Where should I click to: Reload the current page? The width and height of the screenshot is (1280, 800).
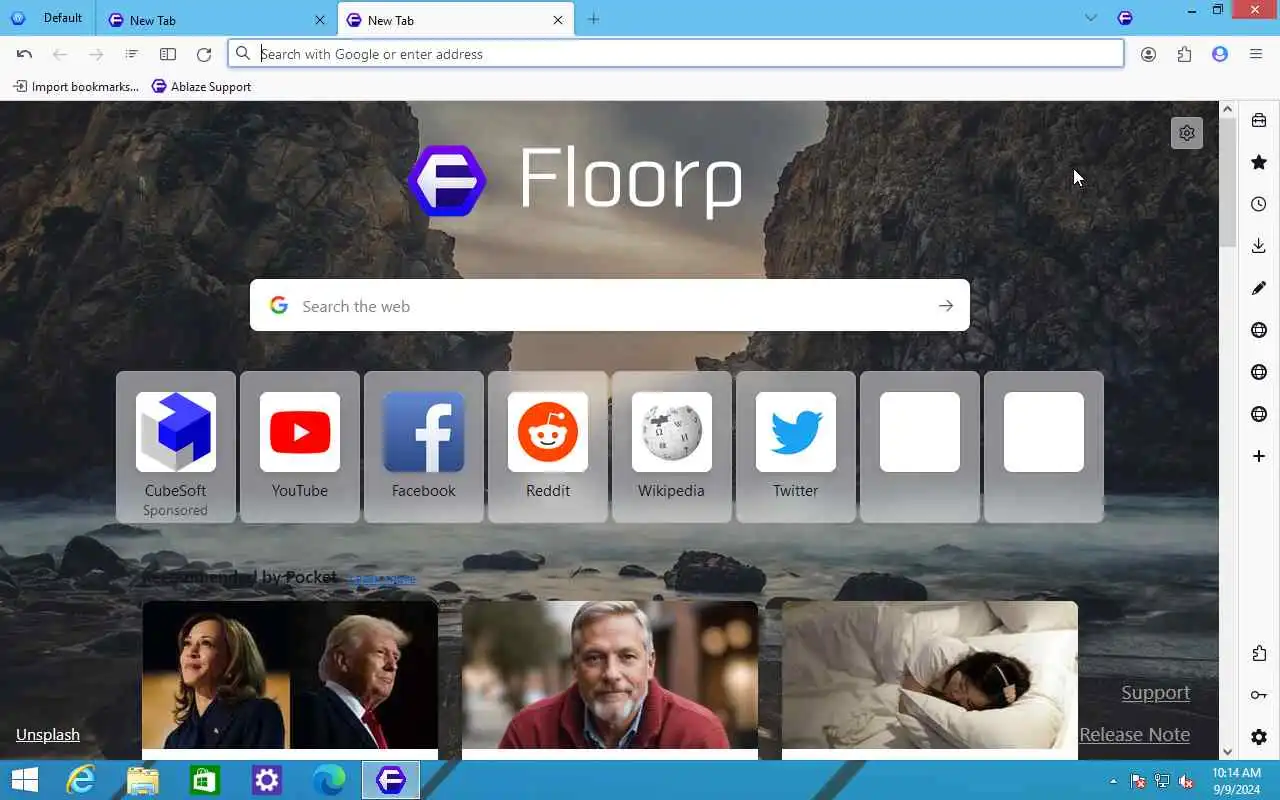coord(204,54)
